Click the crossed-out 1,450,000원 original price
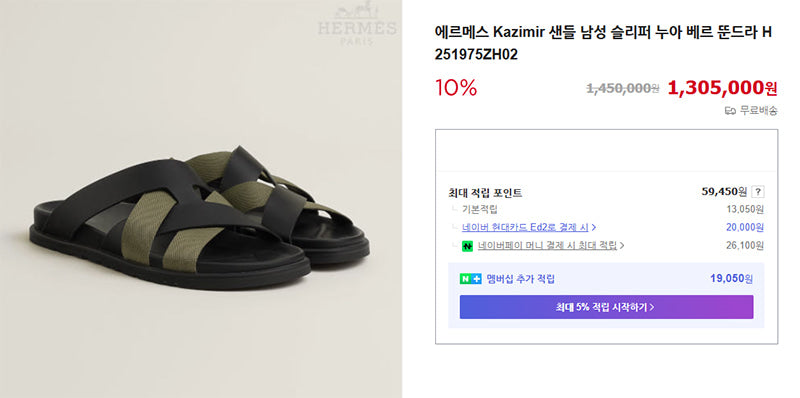The image size is (800, 398). pyautogui.click(x=622, y=88)
